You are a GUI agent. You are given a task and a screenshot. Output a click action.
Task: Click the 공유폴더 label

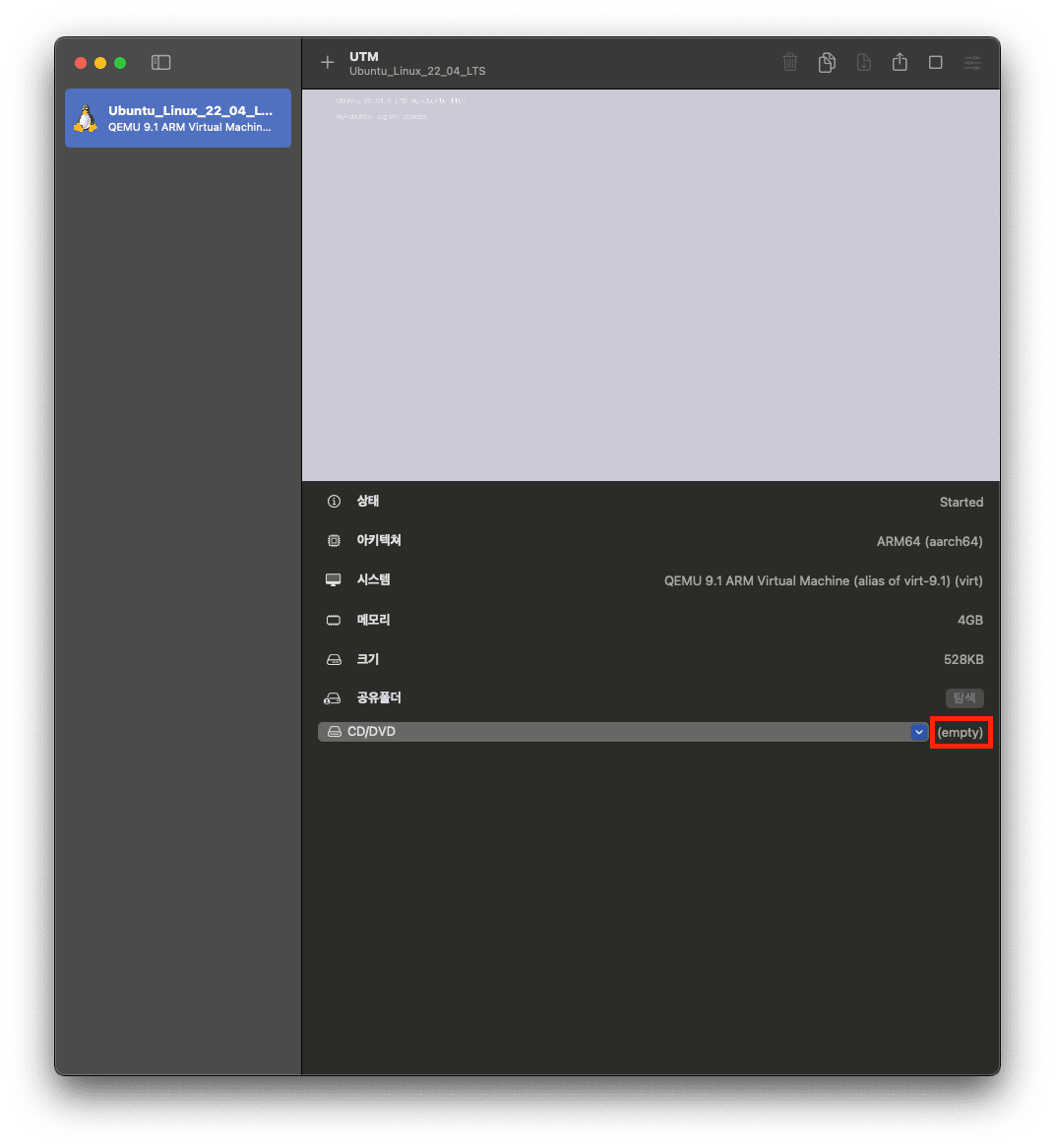point(379,697)
